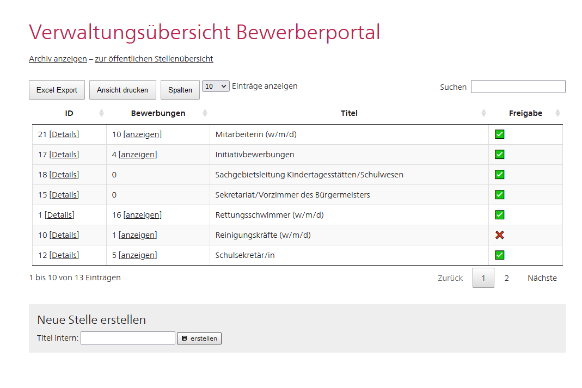Sort by Titel column arrows
Screen dimensions: 582x388
(x=483, y=113)
